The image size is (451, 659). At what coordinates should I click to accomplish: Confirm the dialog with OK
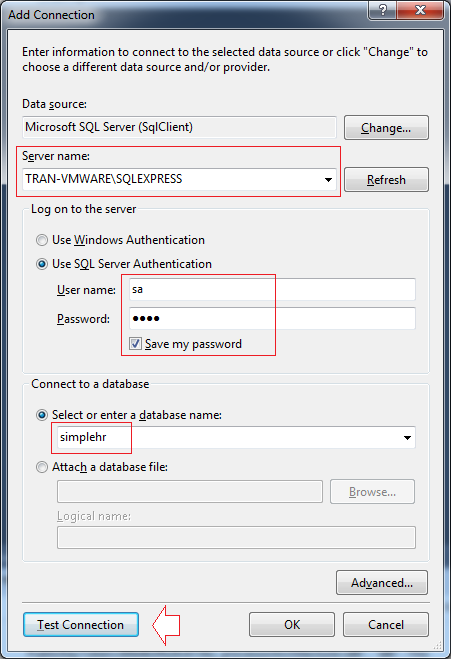(292, 625)
